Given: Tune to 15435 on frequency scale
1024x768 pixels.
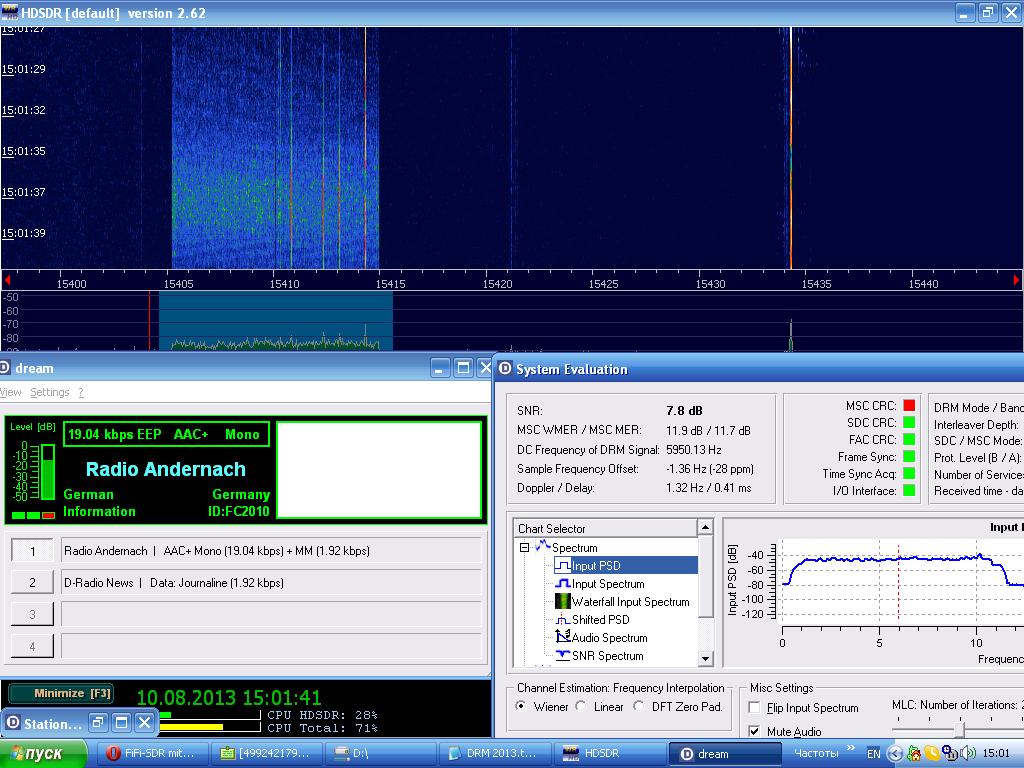Looking at the screenshot, I should click(x=816, y=283).
